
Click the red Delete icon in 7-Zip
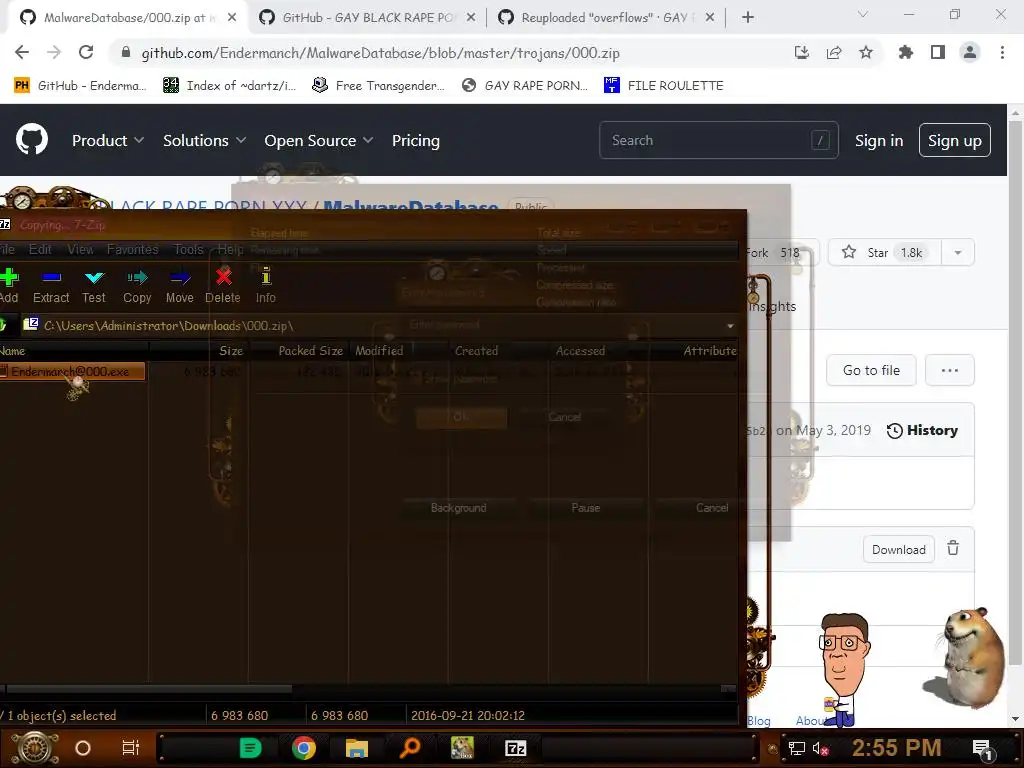223,277
